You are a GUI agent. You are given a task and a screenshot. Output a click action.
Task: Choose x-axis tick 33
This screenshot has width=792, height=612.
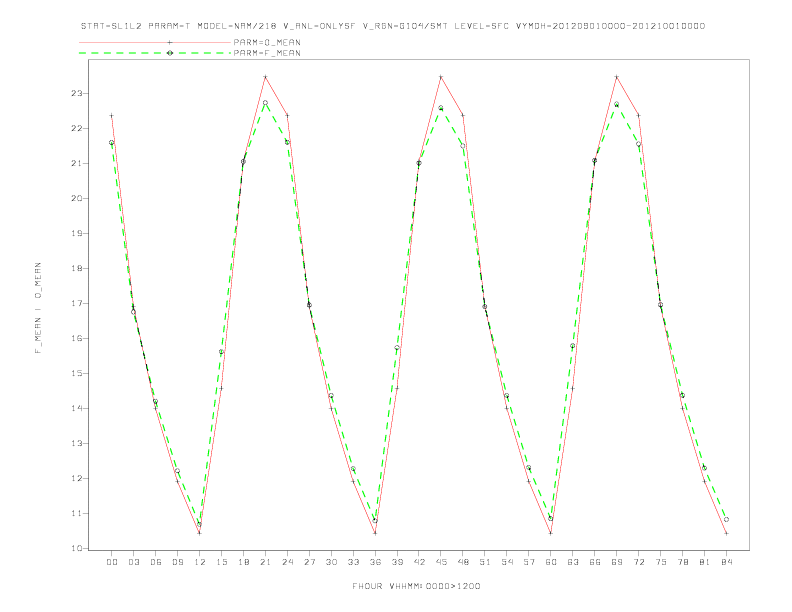click(x=353, y=562)
